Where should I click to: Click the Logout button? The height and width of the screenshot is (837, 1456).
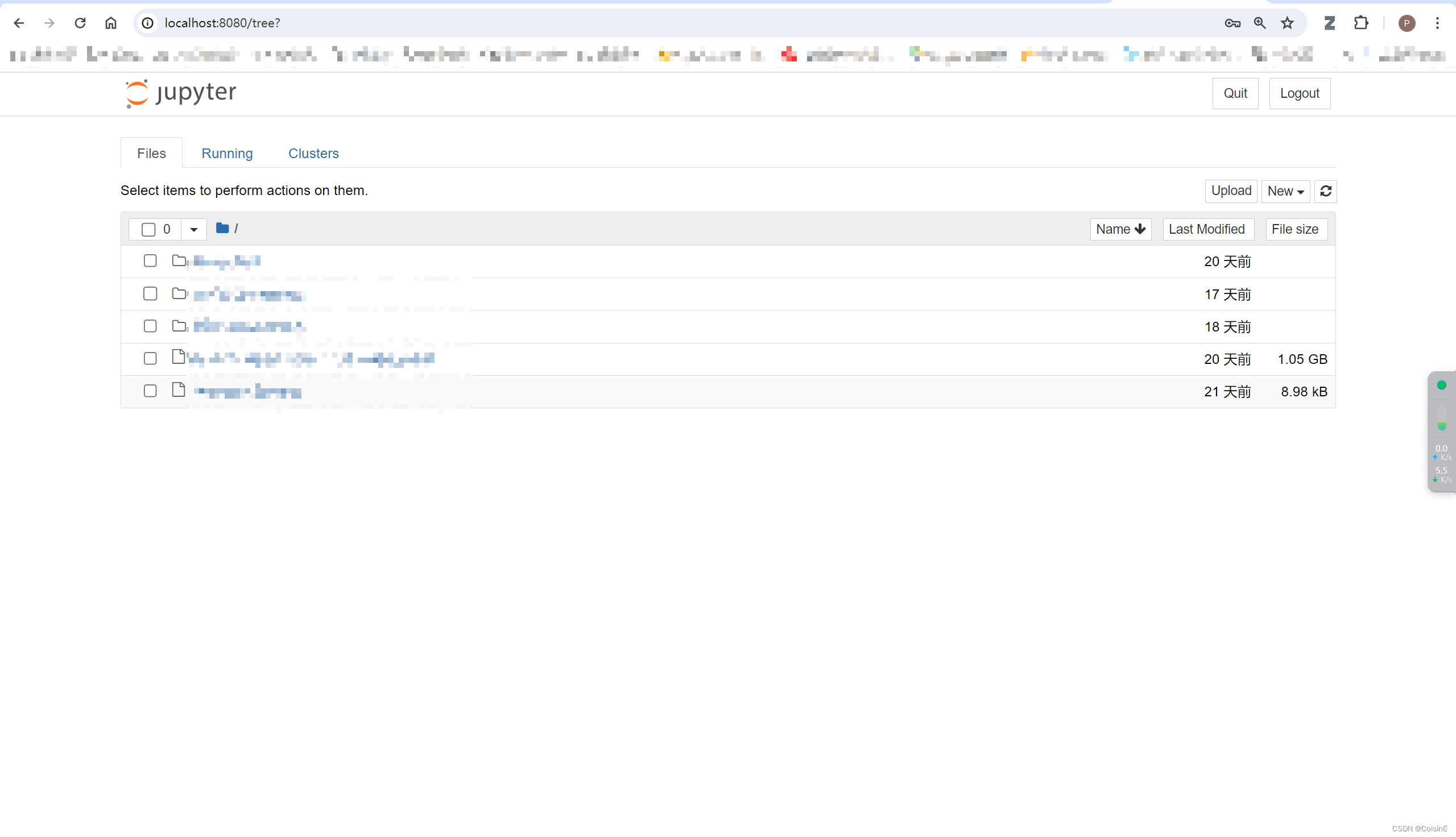coord(1299,93)
